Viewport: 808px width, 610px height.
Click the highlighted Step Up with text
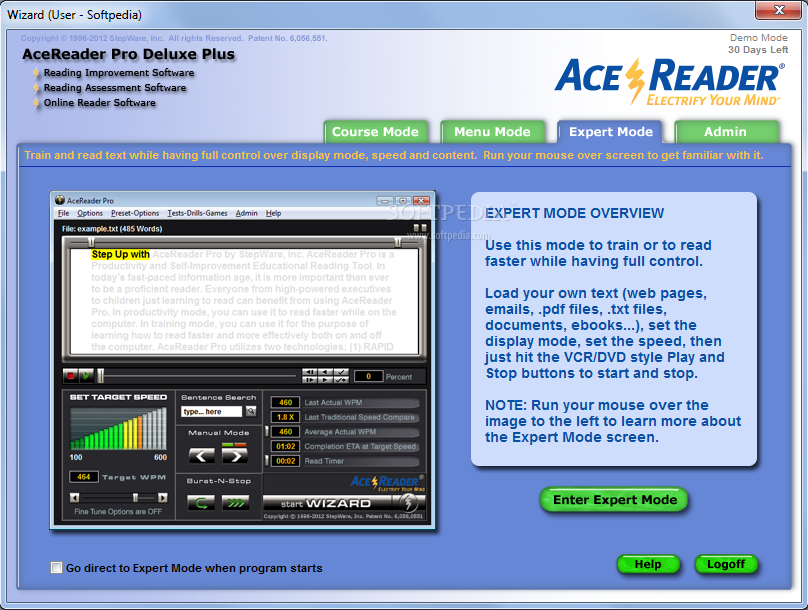coord(121,254)
